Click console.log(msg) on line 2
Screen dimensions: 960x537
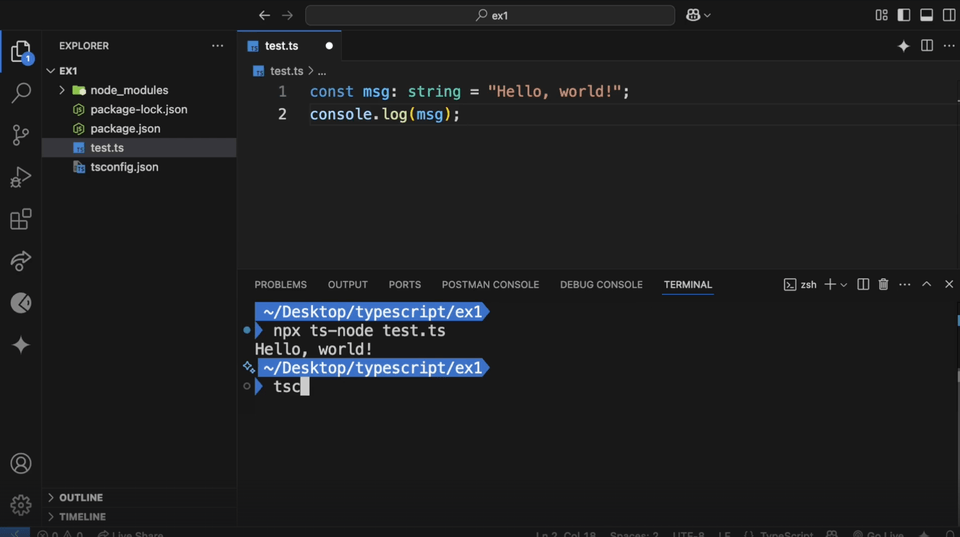(384, 115)
